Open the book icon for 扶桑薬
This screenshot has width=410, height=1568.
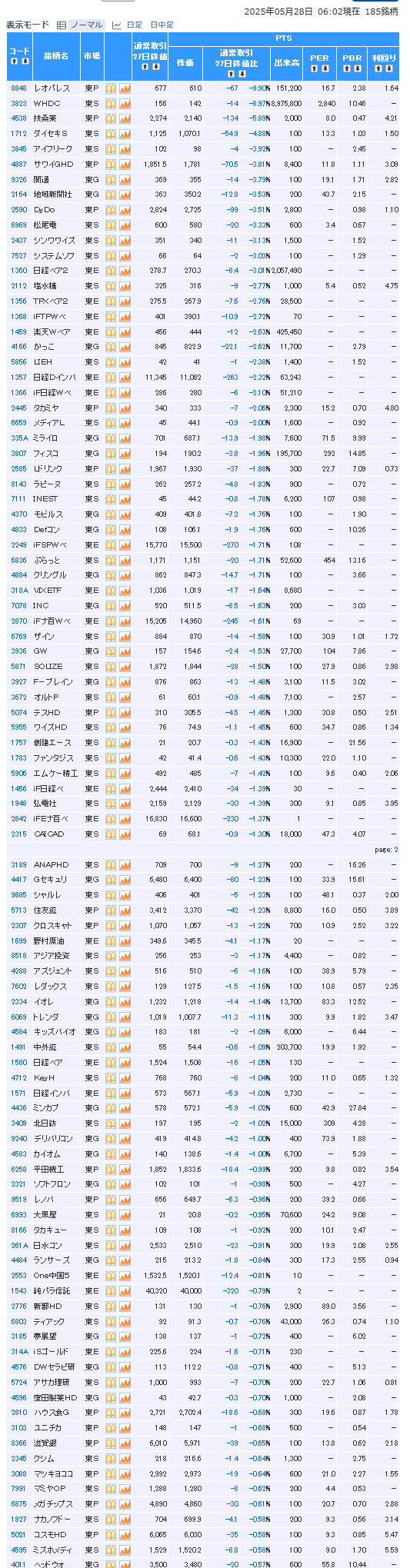111,118
